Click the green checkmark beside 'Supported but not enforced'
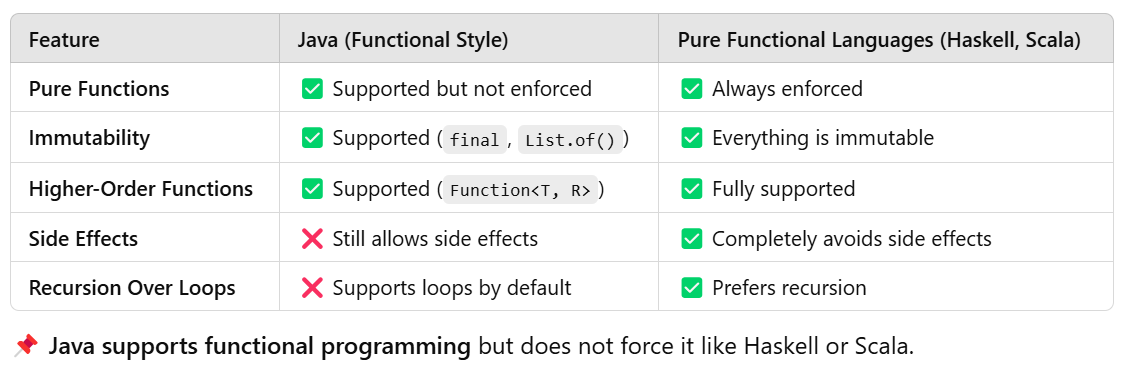Viewport: 1125px width, 376px height. click(312, 88)
